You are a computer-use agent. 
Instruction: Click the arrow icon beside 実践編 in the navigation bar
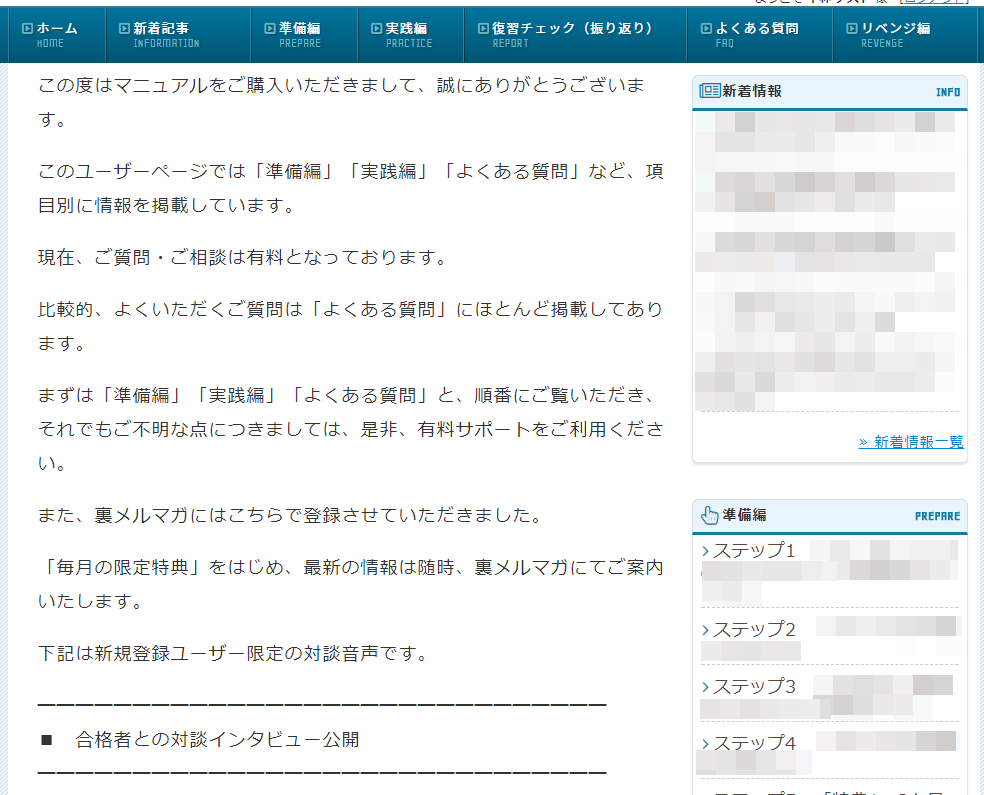(x=376, y=29)
